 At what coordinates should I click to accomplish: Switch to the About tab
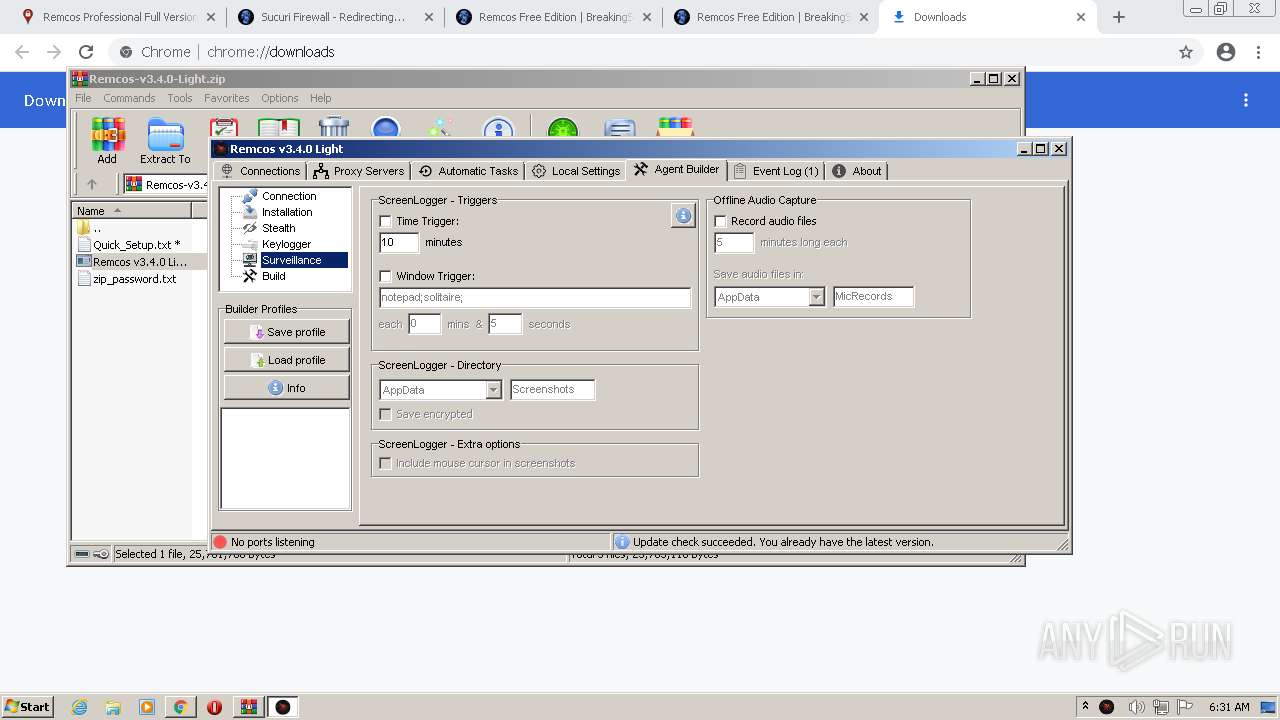tap(857, 171)
